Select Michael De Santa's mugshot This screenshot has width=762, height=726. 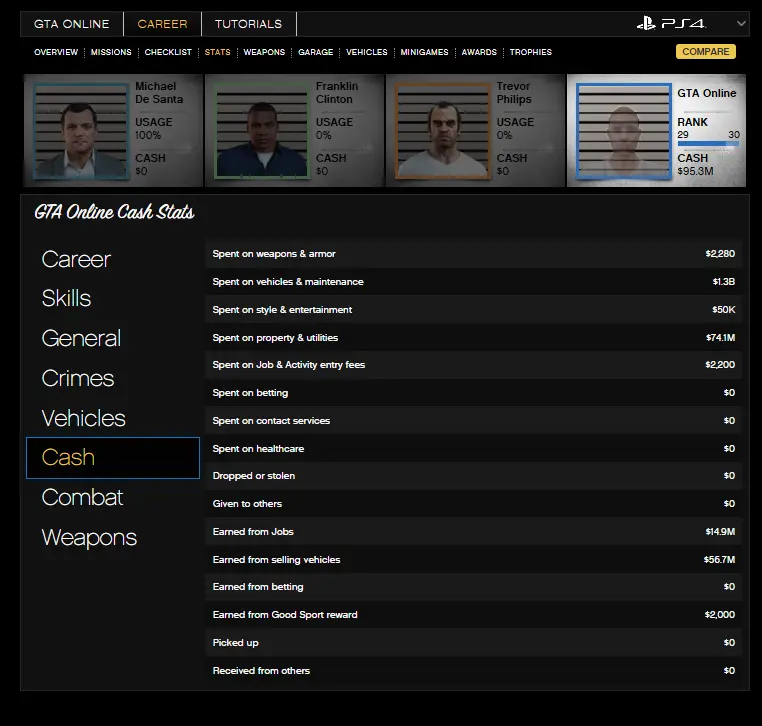82,130
